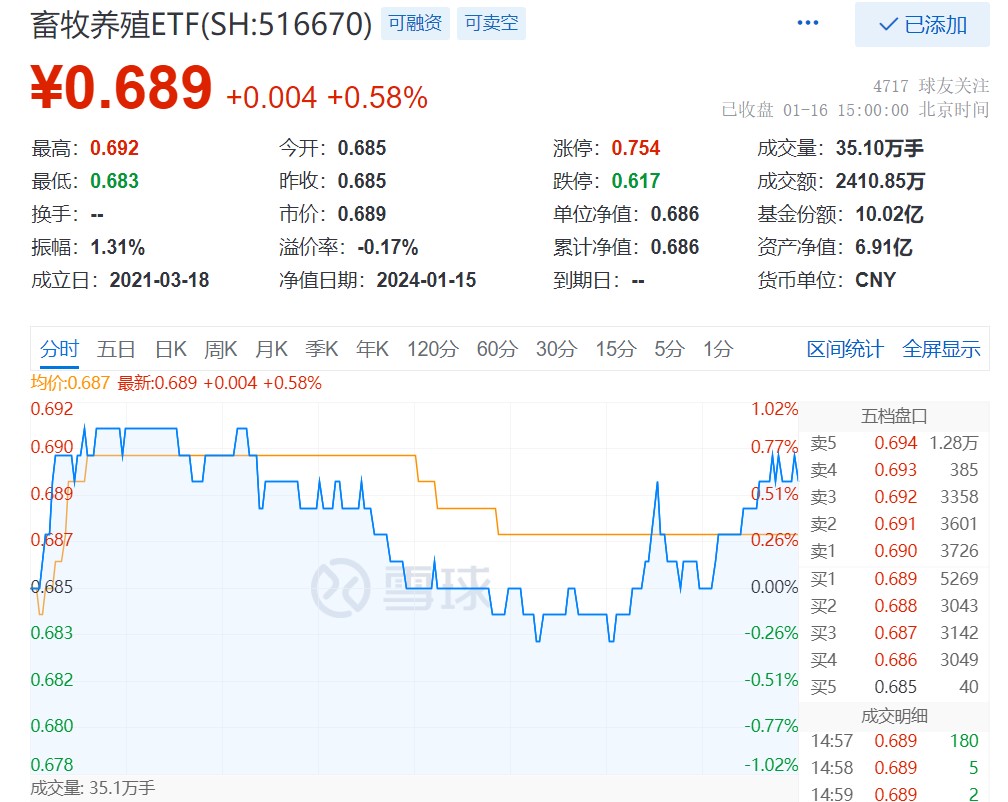Select the 买1 row with 5269
1008x802 pixels.
(894, 579)
